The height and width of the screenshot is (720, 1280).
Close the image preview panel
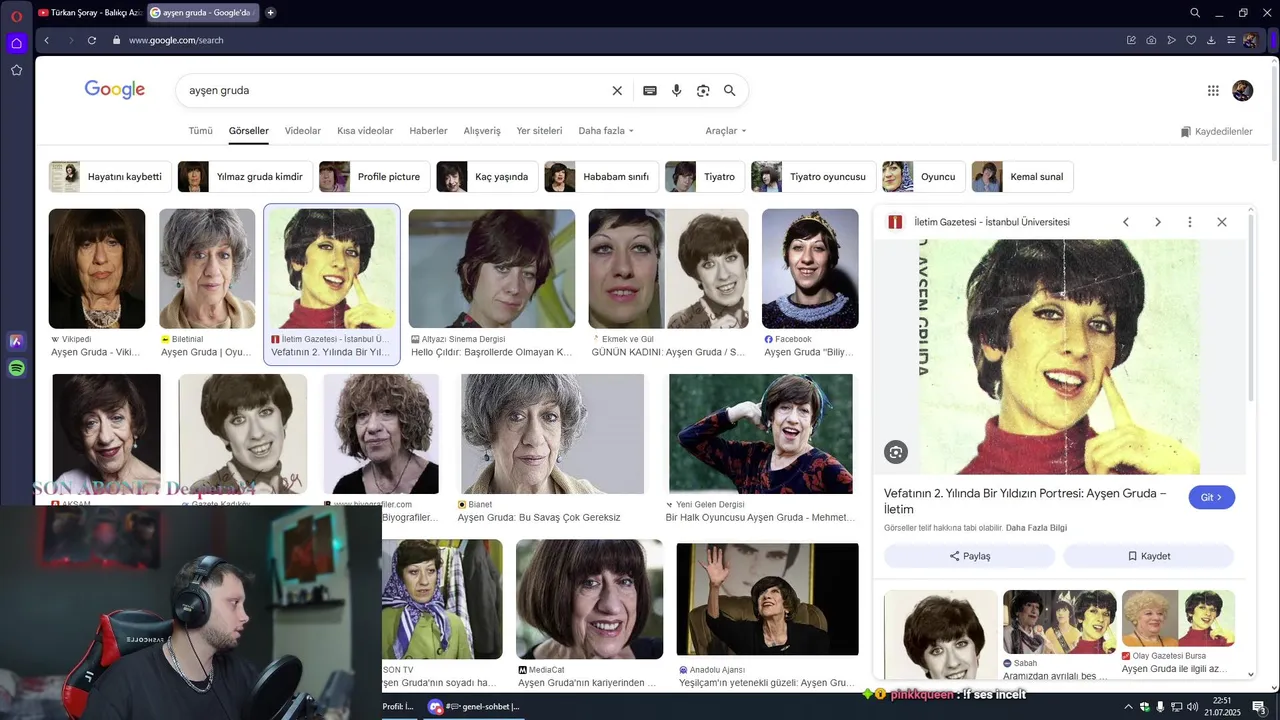click(1222, 222)
